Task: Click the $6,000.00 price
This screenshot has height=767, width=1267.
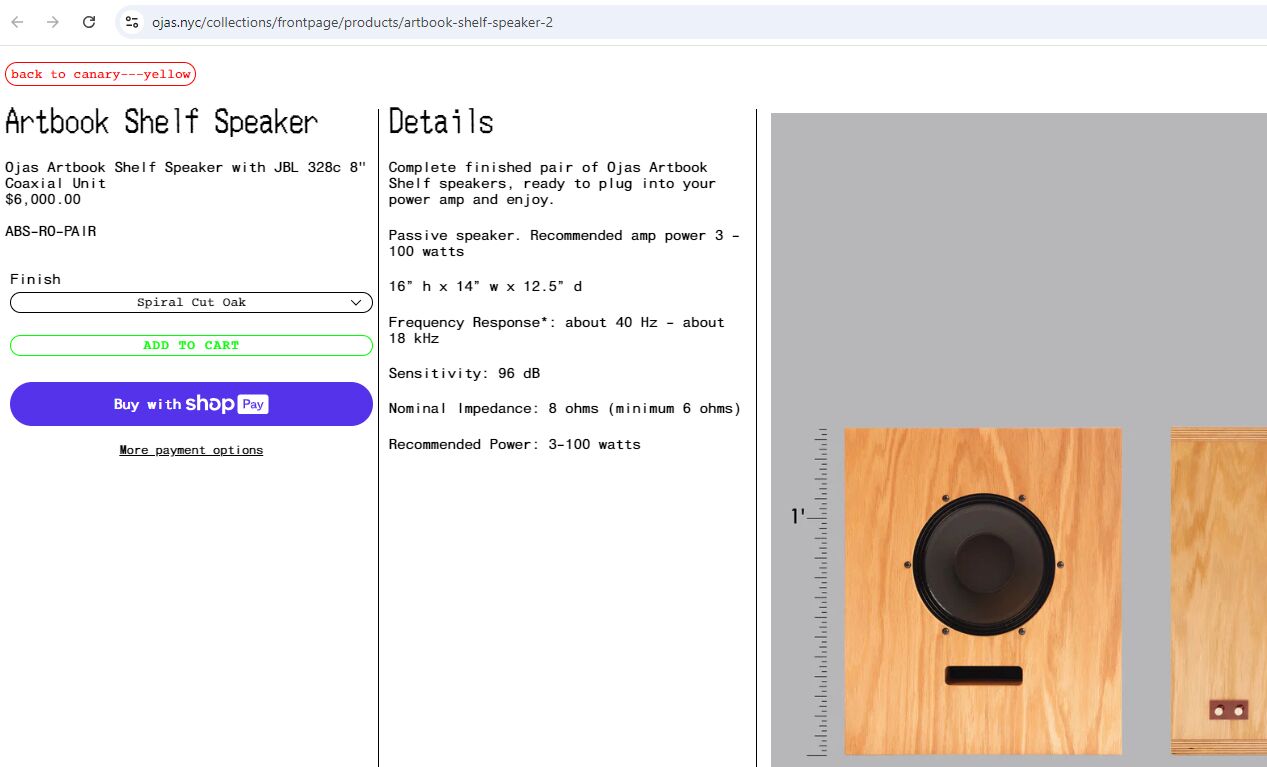Action: tap(43, 199)
